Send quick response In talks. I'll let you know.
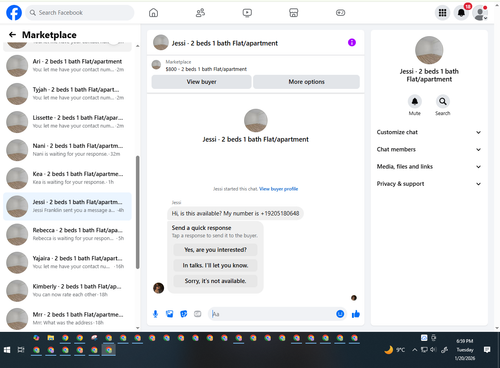 click(x=215, y=265)
